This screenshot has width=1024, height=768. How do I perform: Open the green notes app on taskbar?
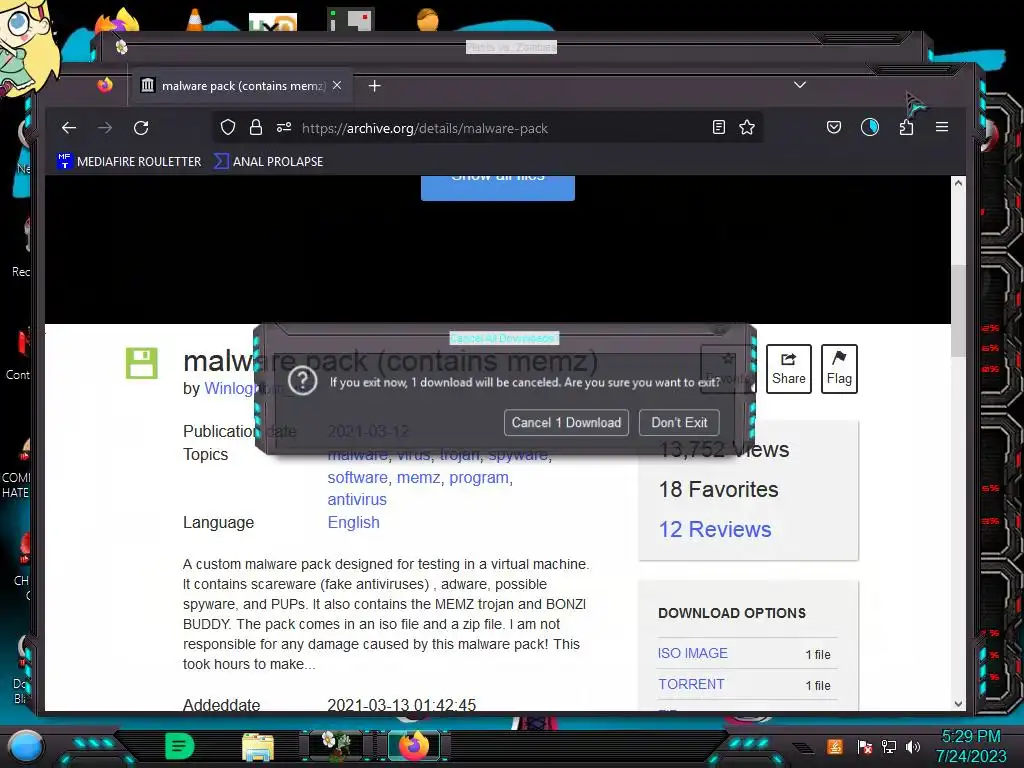[x=180, y=746]
